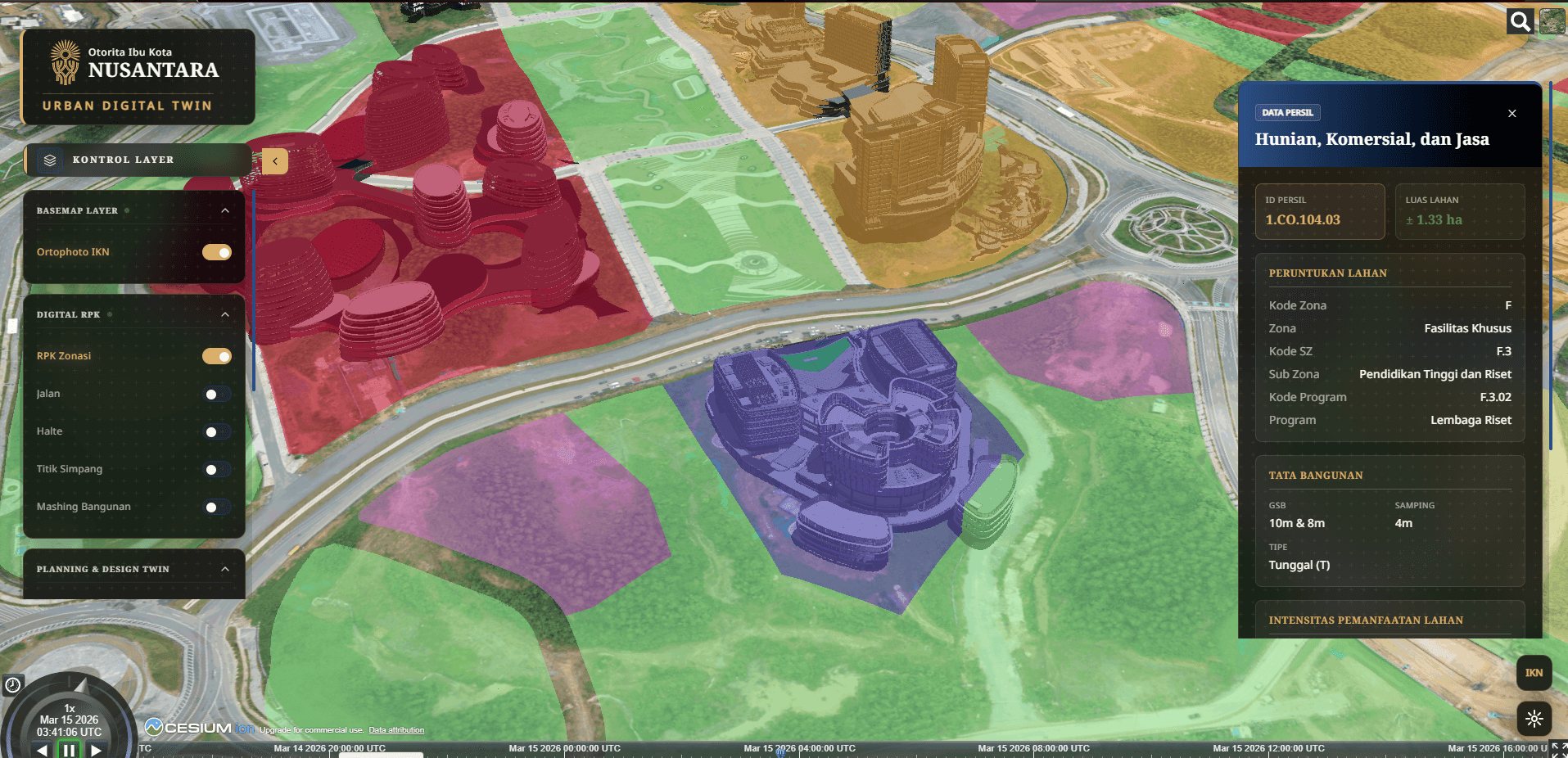Image resolution: width=1568 pixels, height=758 pixels.
Task: Click the clock icon on animation widget
Action: (13, 685)
